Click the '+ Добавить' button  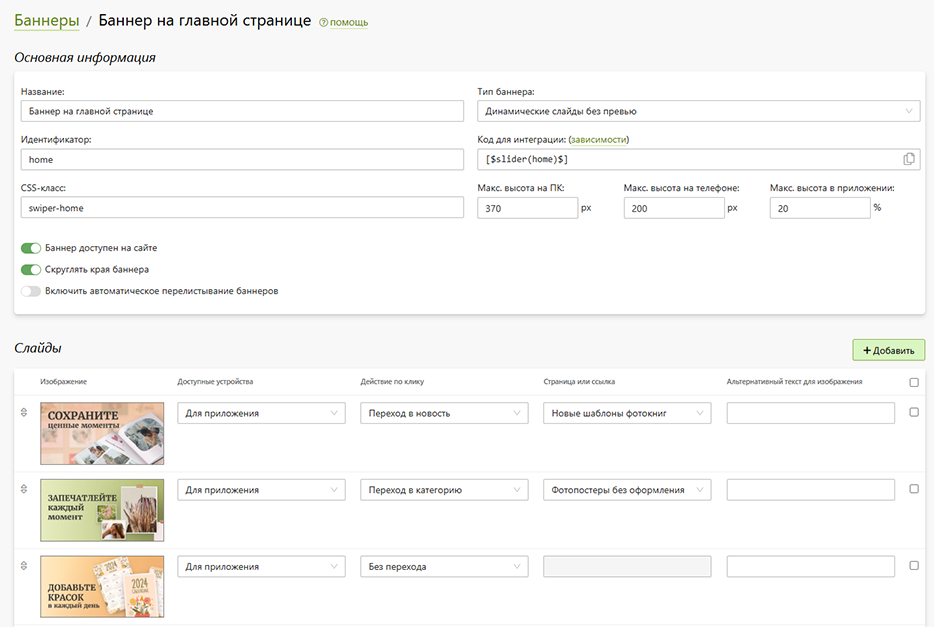coord(888,350)
